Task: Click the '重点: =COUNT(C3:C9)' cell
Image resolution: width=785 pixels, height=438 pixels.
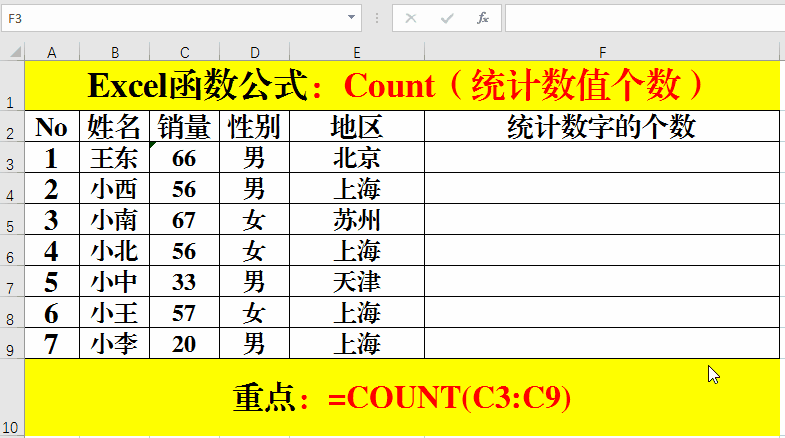Action: tap(402, 397)
